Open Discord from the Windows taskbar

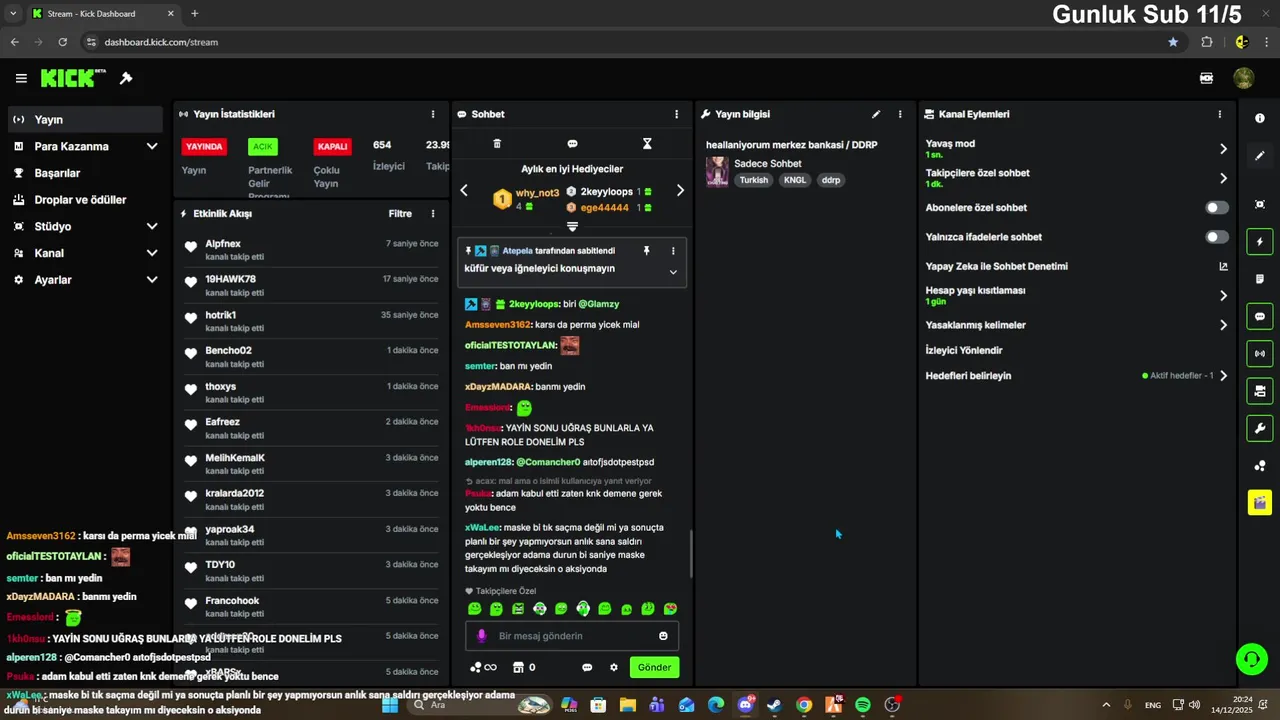tap(746, 705)
